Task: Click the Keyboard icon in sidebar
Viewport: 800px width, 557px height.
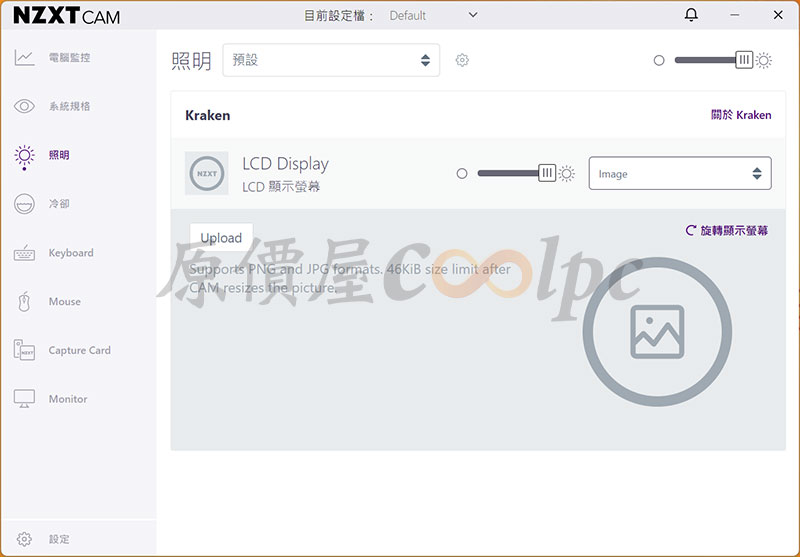Action: [x=24, y=252]
